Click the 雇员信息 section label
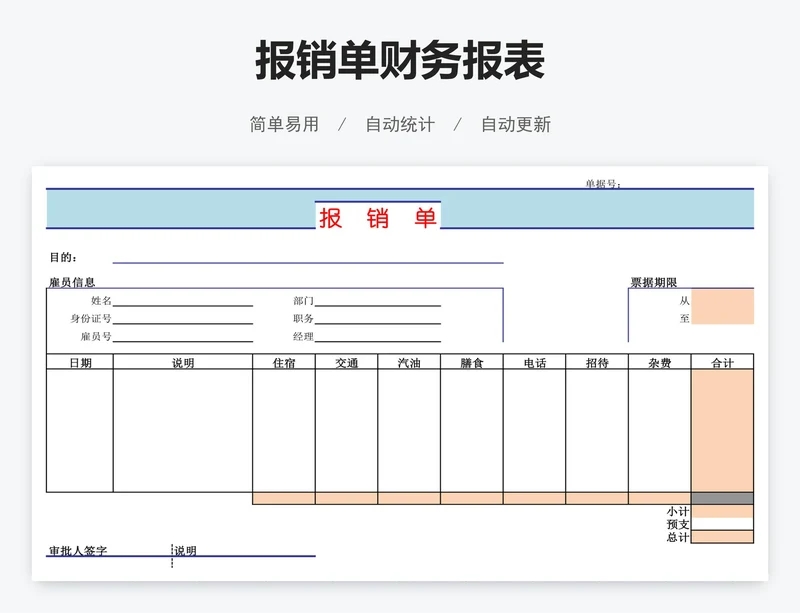This screenshot has width=800, height=613. 72,282
